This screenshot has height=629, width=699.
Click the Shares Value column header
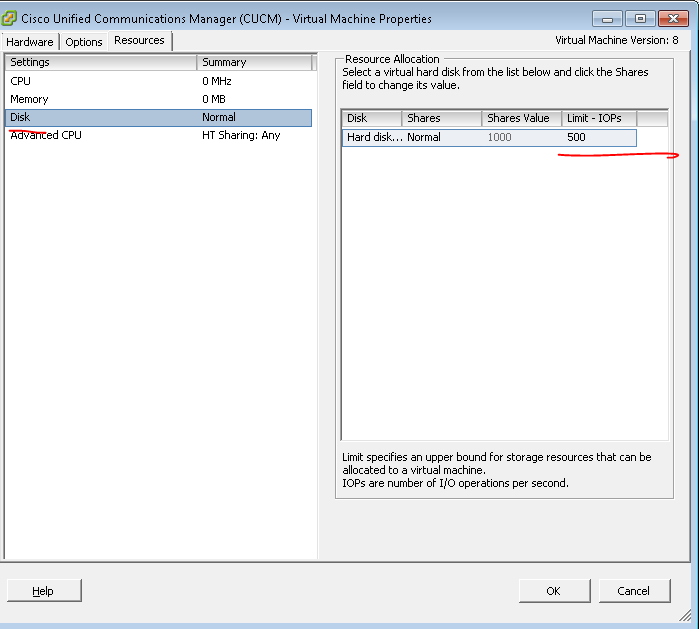(x=522, y=118)
